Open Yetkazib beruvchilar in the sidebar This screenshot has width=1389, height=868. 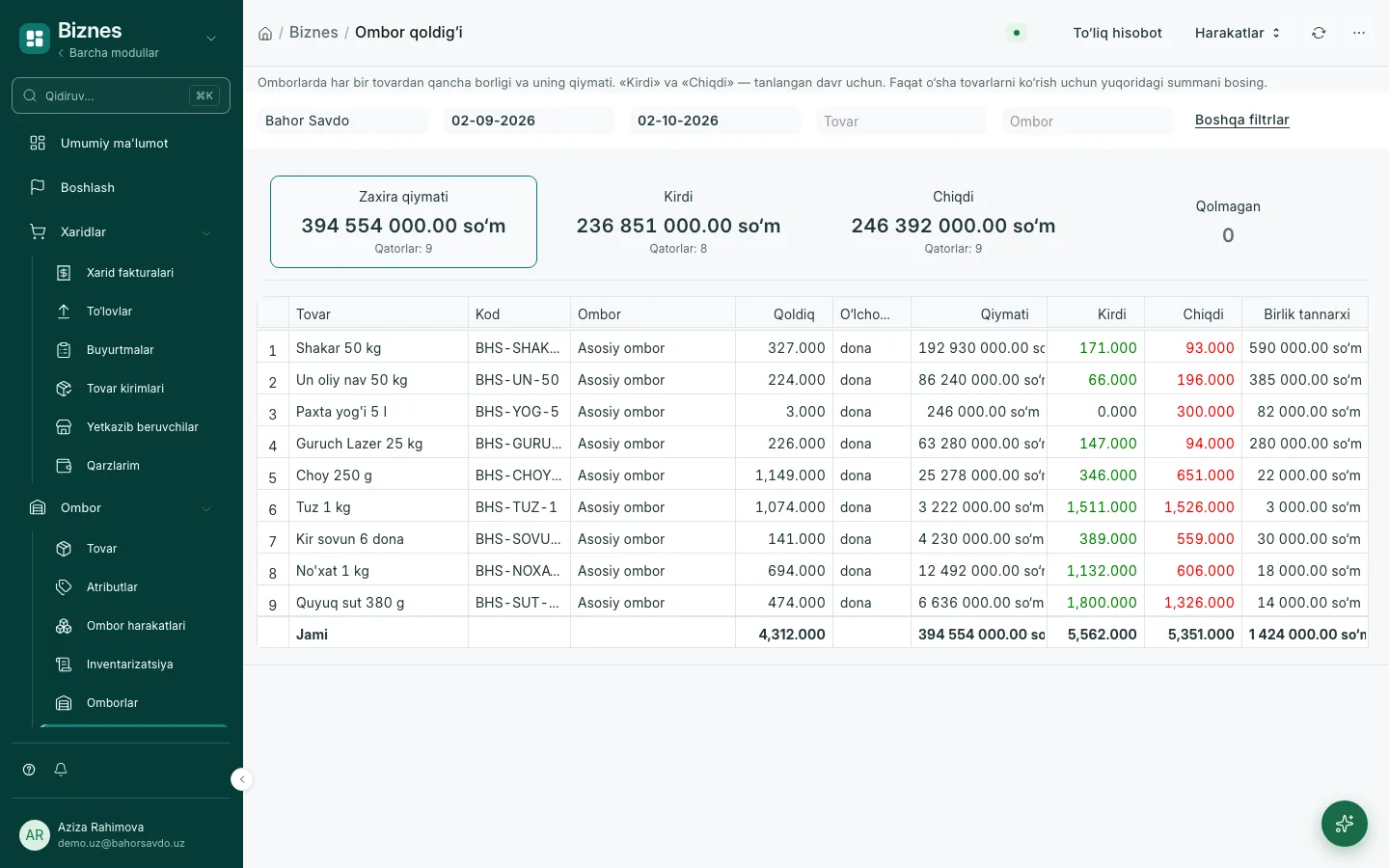(x=130, y=427)
